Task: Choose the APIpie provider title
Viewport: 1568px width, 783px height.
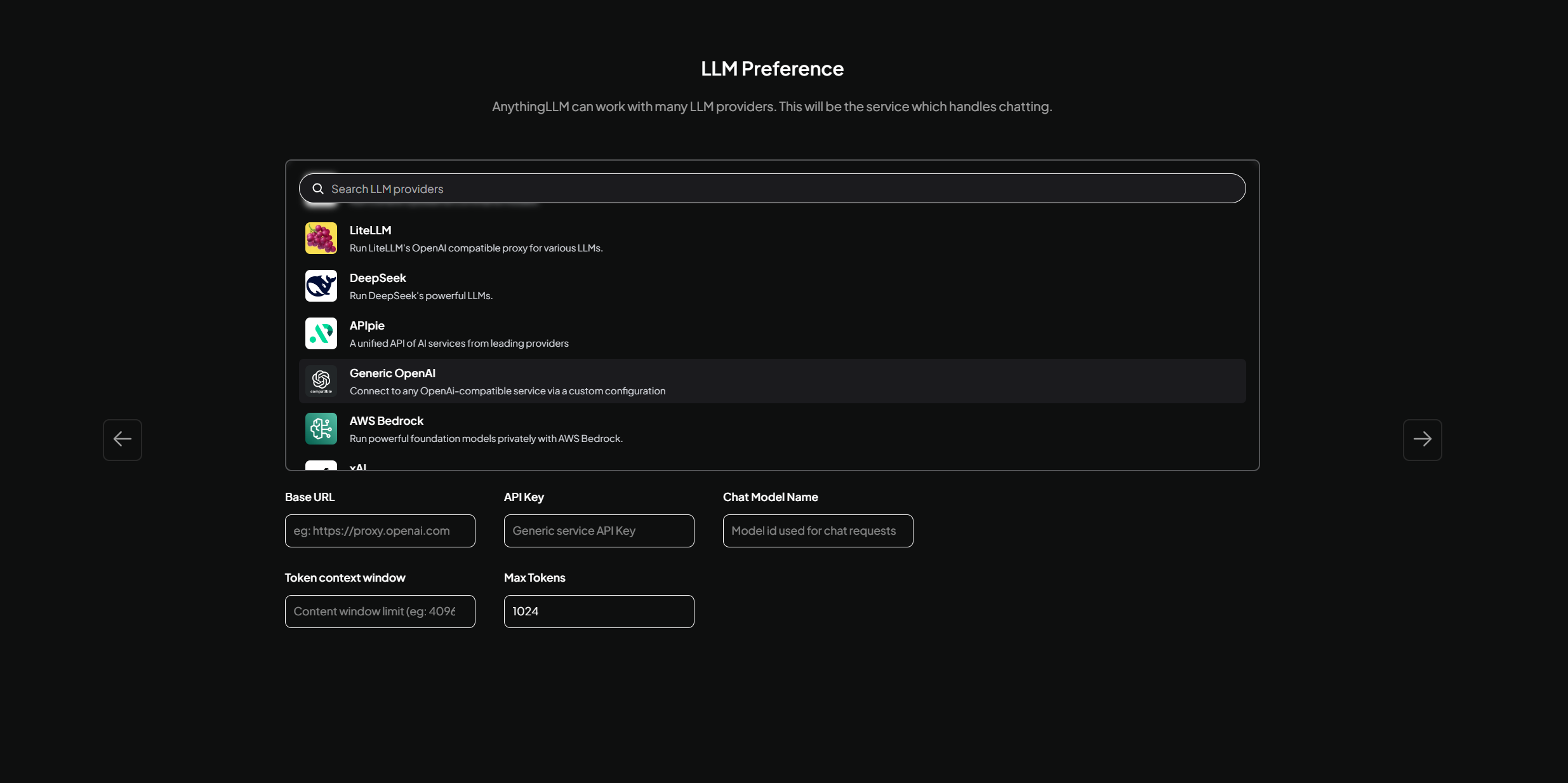Action: pos(367,326)
